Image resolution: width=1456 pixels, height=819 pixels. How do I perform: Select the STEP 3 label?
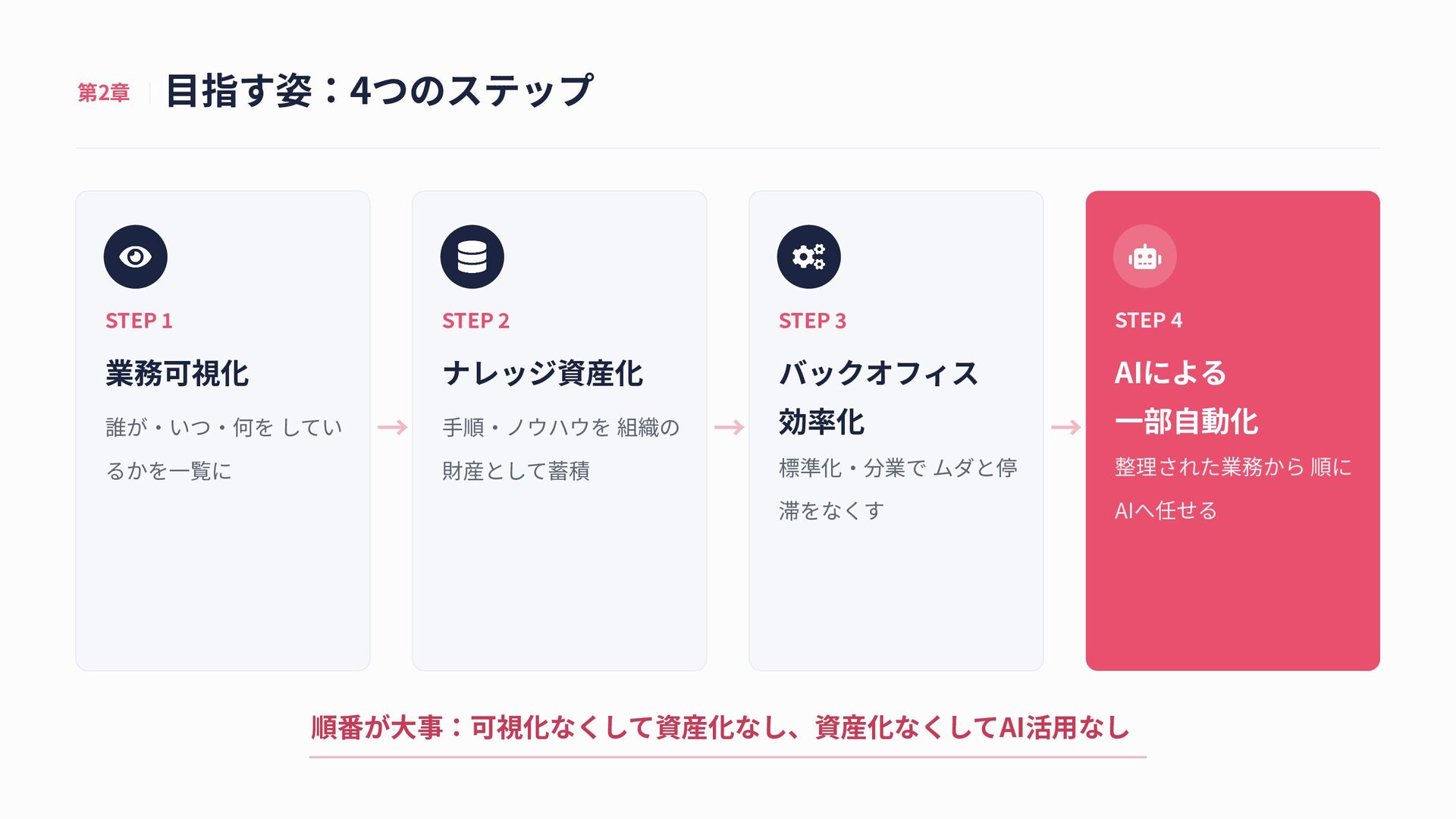[812, 321]
